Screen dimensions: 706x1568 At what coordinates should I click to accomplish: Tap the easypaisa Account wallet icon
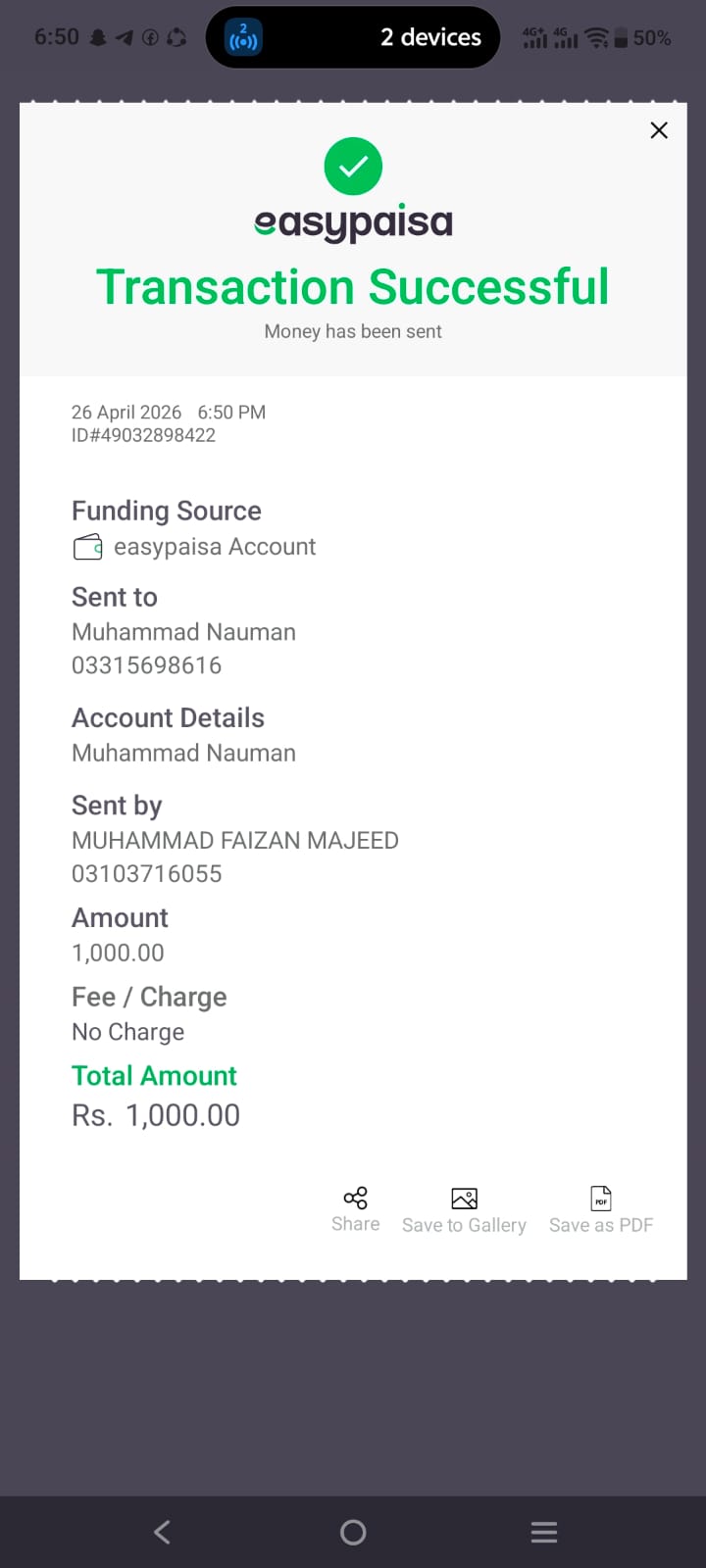click(88, 547)
